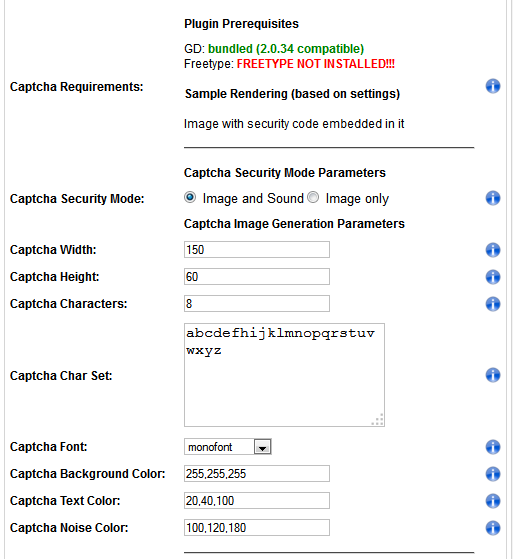Open info tooltip for Captcha Characters
Image resolution: width=513 pixels, height=559 pixels.
pos(493,304)
